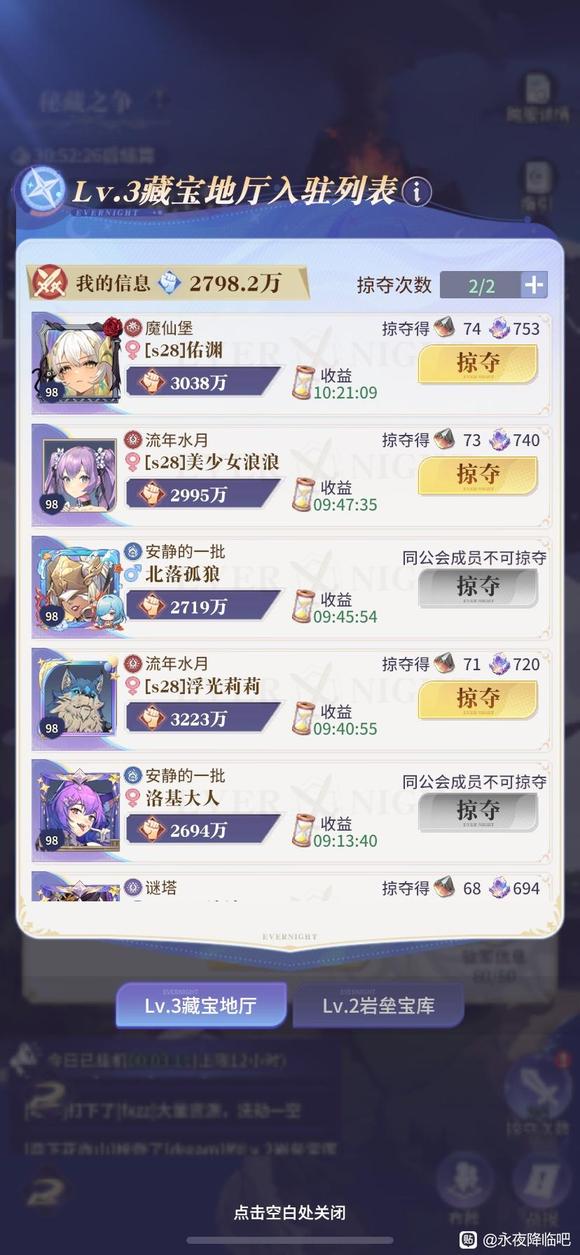
Task: Tap the 2/2 plunder count field
Action: click(481, 285)
